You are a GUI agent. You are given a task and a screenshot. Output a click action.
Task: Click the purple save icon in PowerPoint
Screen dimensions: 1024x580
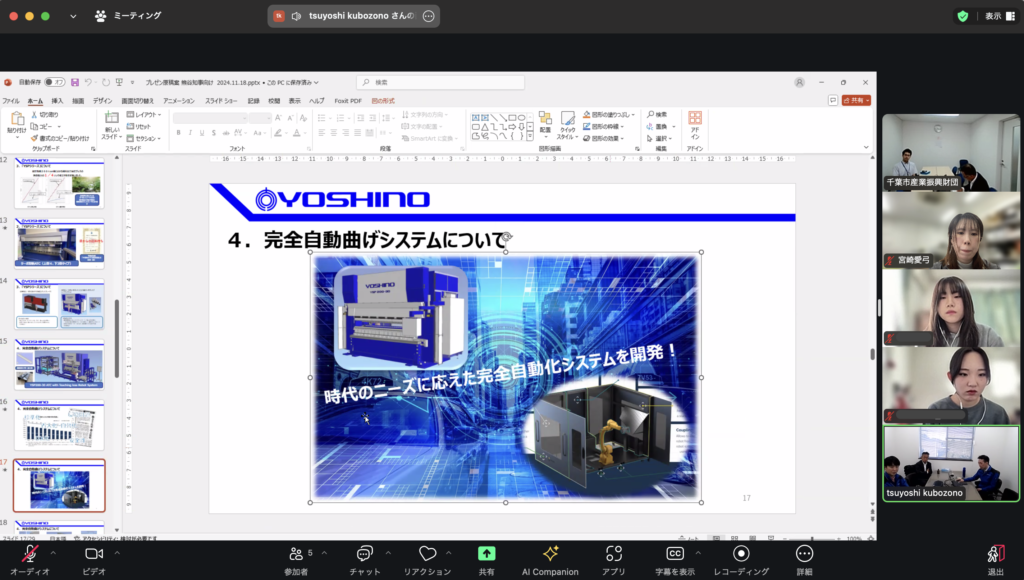pos(75,82)
